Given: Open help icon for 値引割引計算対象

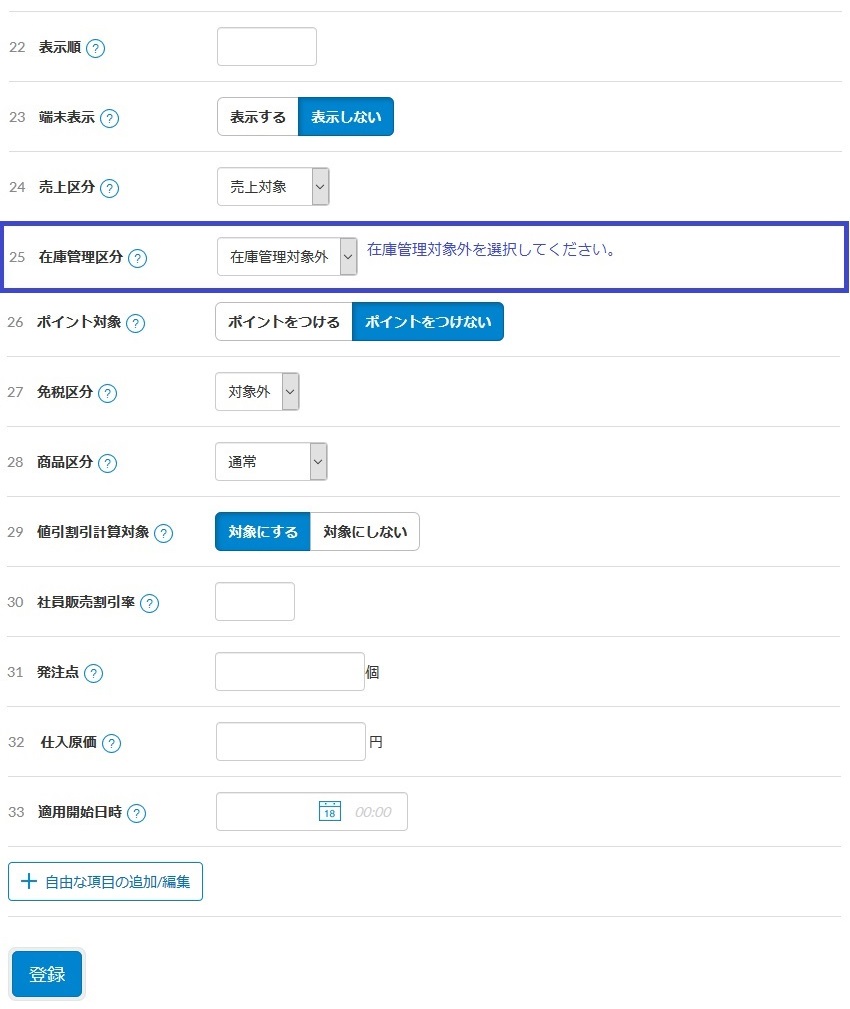Looking at the screenshot, I should pyautogui.click(x=163, y=533).
